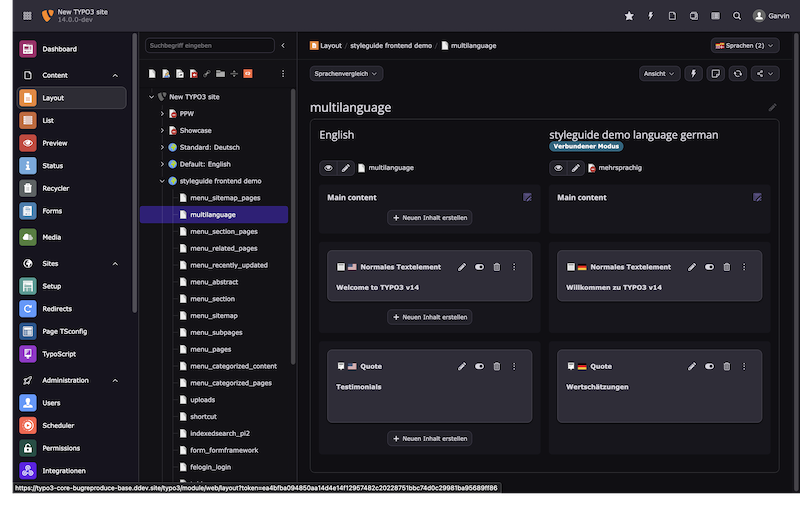Viewport: 800px width, 508px height.
Task: Open the 'Sprachen (2)' language selector
Action: (x=745, y=45)
